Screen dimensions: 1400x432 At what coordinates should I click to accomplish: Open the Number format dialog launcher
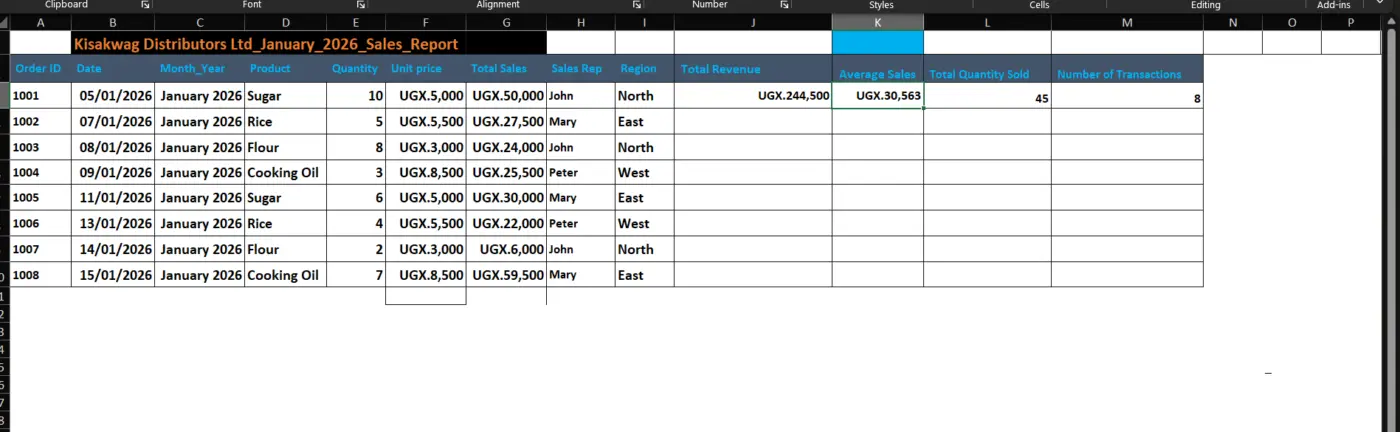pyautogui.click(x=784, y=5)
